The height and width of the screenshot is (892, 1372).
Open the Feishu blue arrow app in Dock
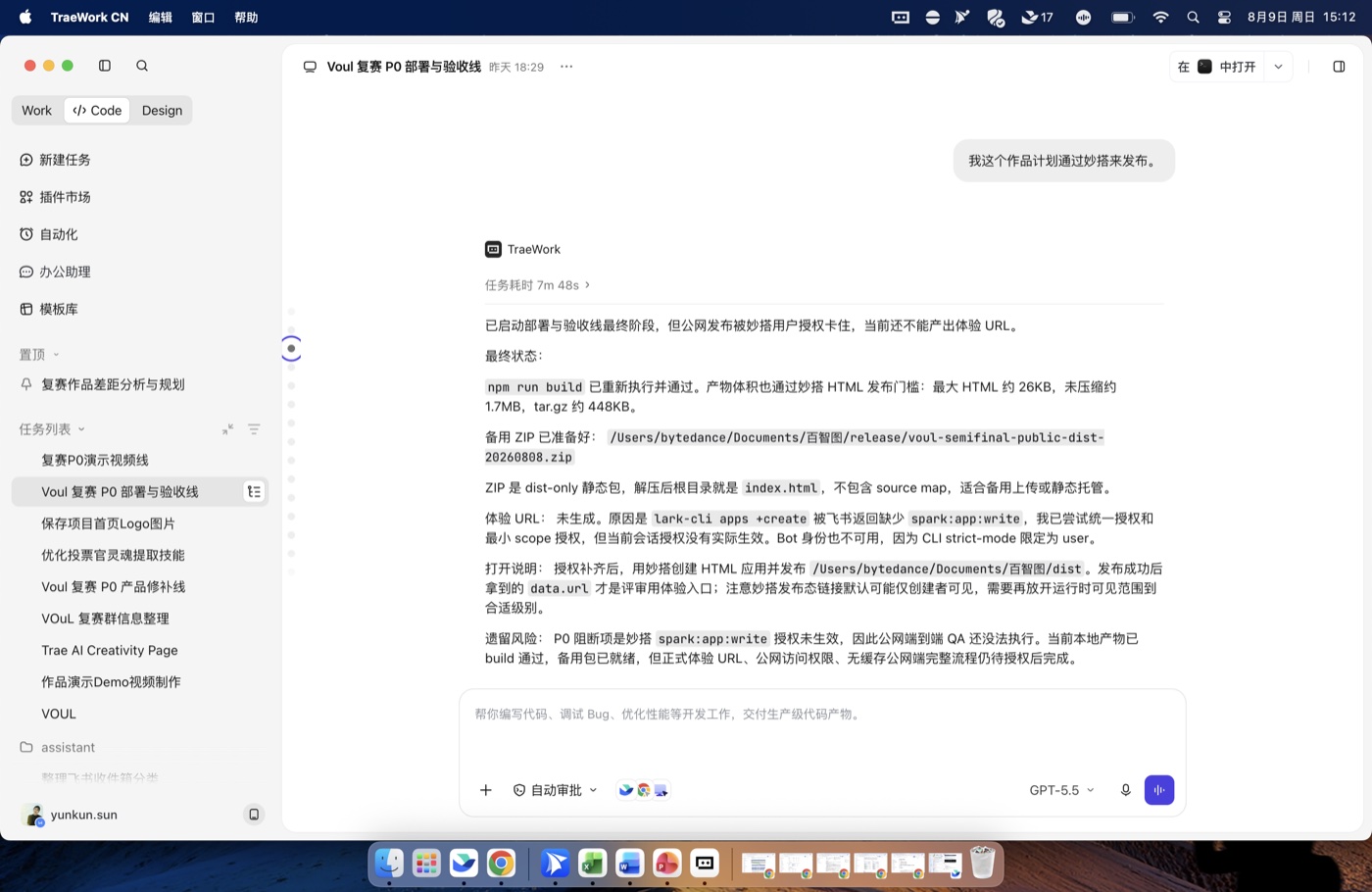point(555,863)
